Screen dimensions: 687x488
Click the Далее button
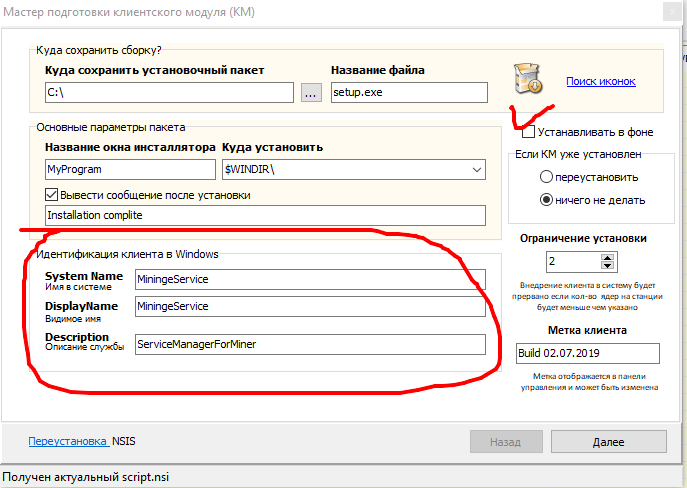(609, 442)
